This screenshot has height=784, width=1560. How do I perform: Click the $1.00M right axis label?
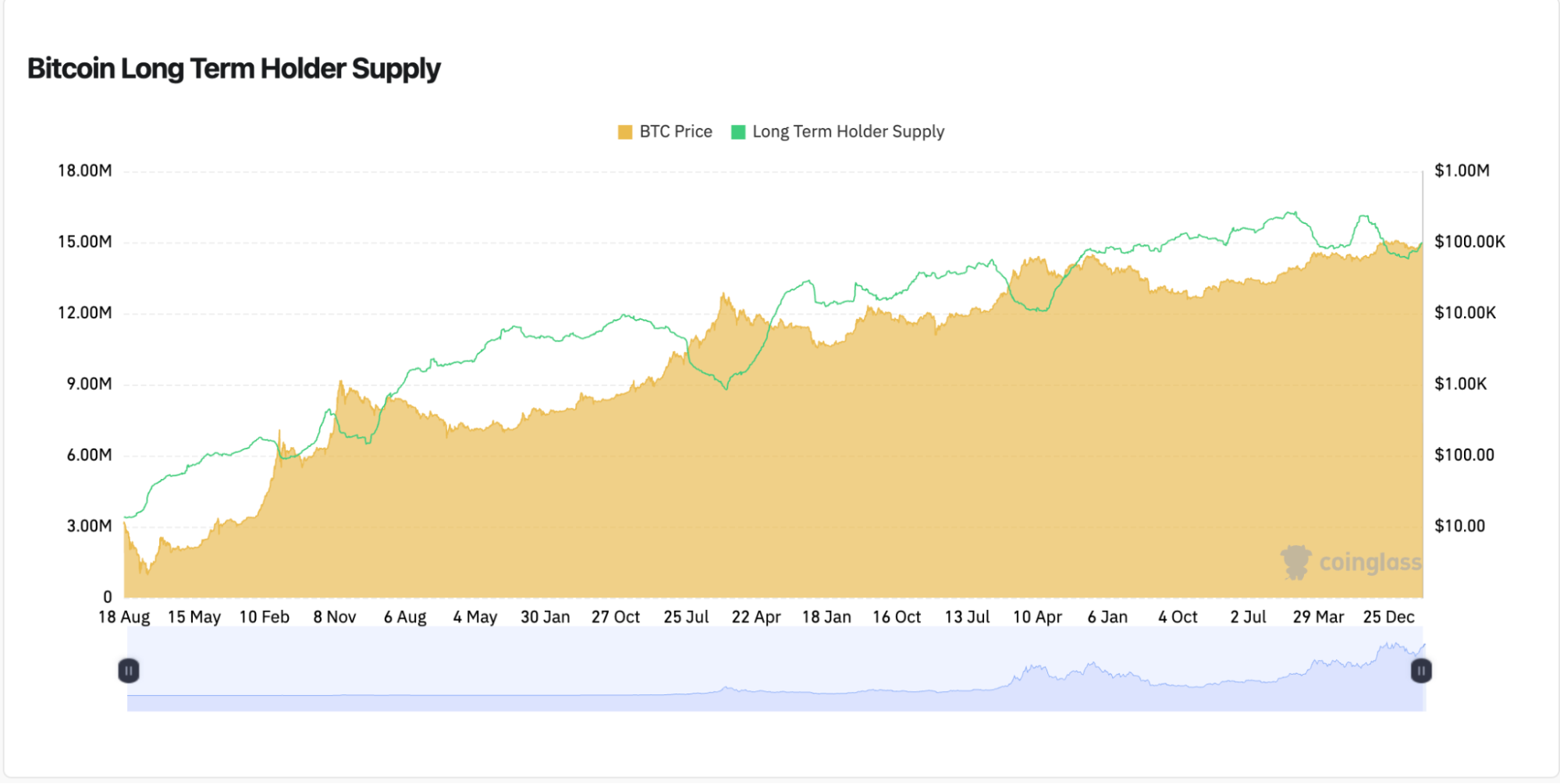tap(1462, 171)
